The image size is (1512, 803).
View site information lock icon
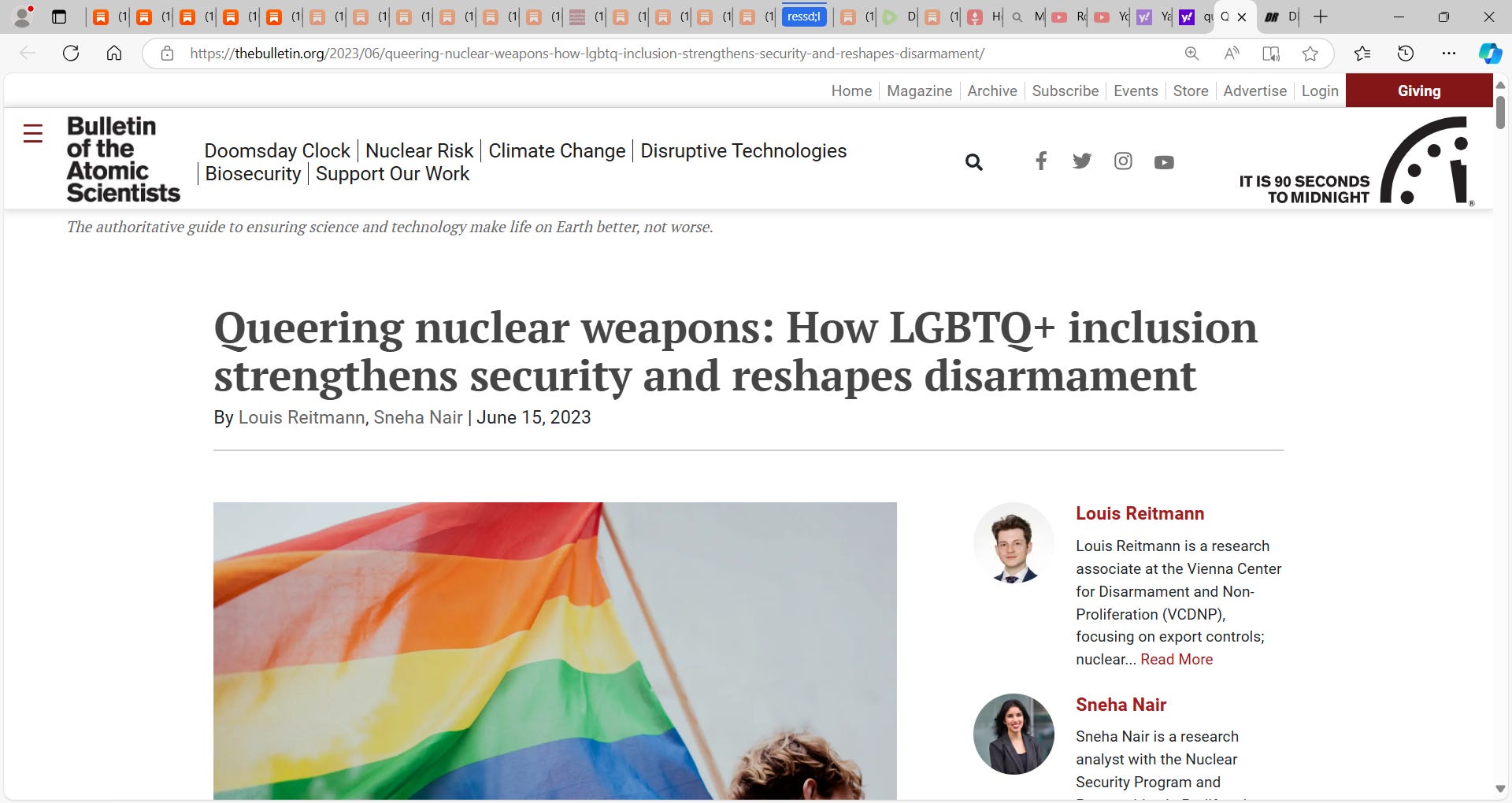click(167, 54)
